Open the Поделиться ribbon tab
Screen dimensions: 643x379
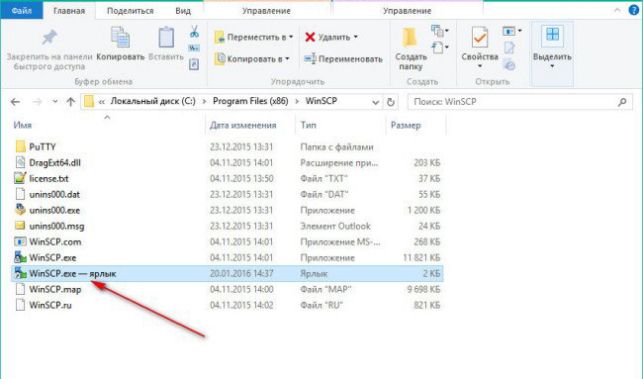[x=130, y=11]
